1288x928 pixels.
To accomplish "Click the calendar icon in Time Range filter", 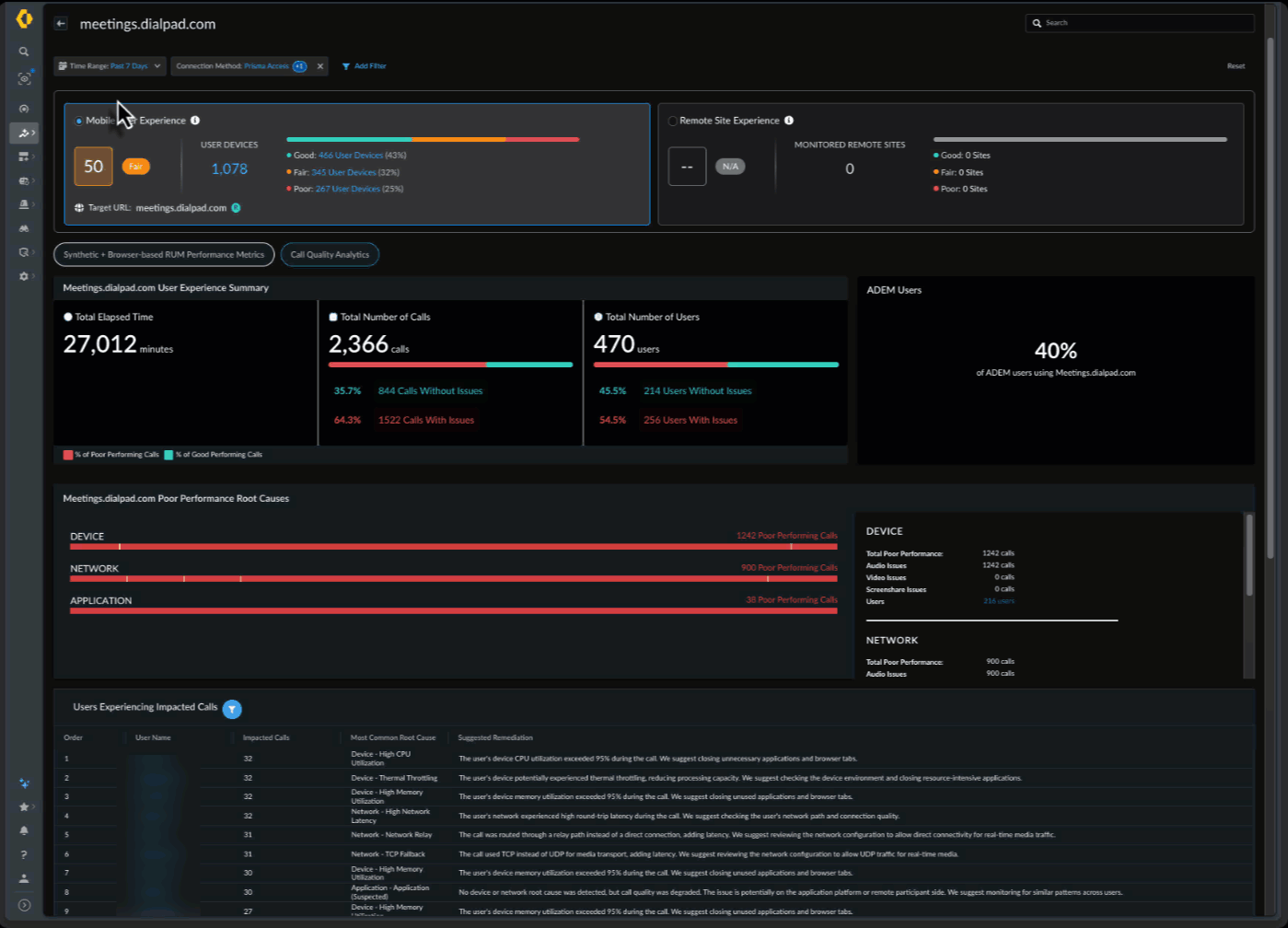I will click(63, 66).
